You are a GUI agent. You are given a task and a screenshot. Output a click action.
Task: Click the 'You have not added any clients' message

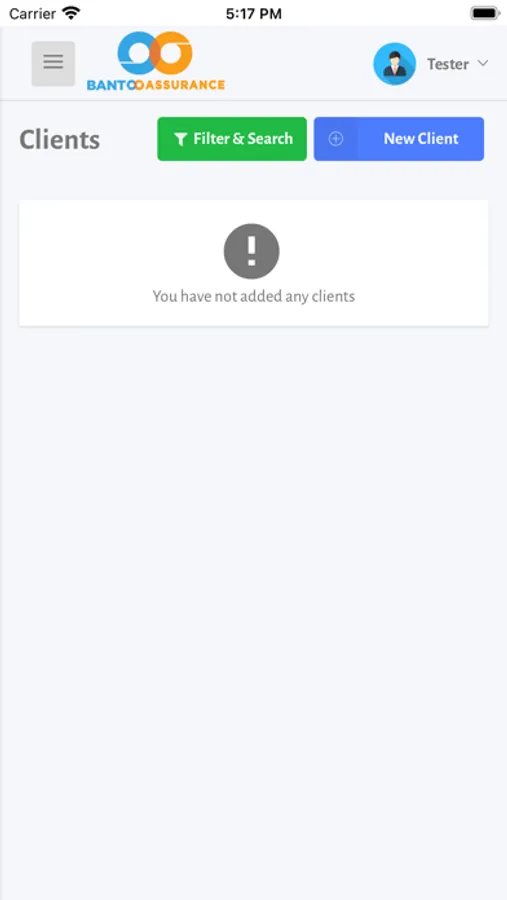point(254,296)
